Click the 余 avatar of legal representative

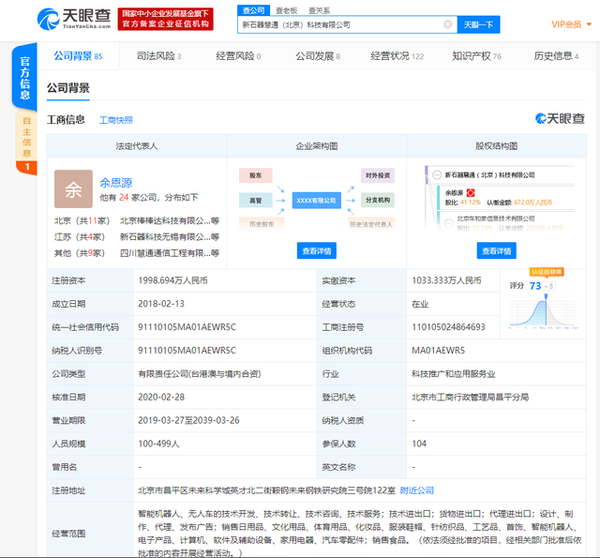pos(73,189)
